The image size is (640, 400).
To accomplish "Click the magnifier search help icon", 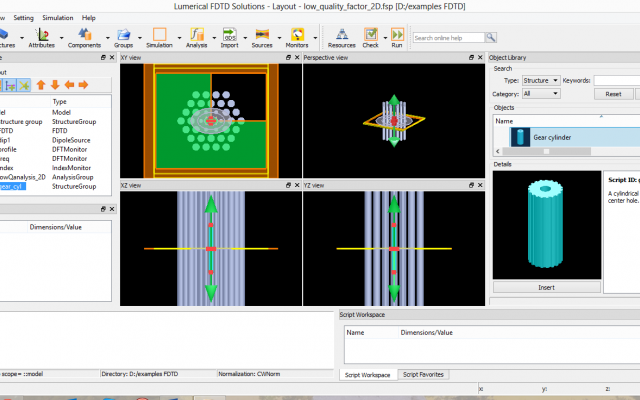I will 491,38.
